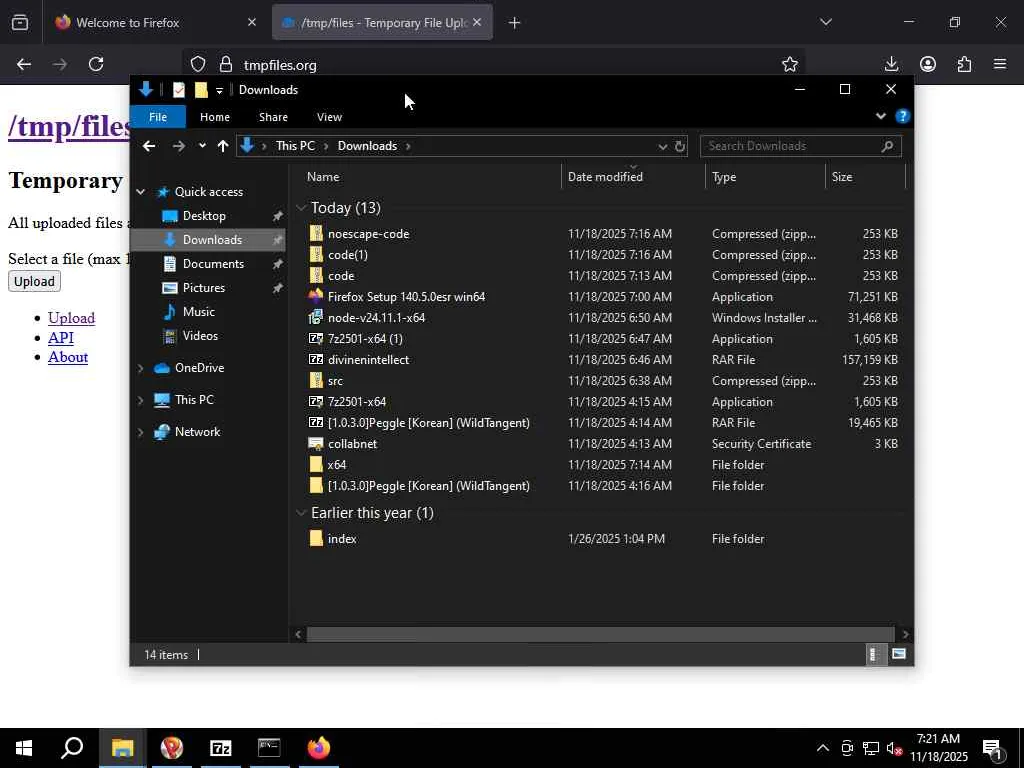Expand the Network tree node
This screenshot has height=768, width=1024.
(140, 432)
